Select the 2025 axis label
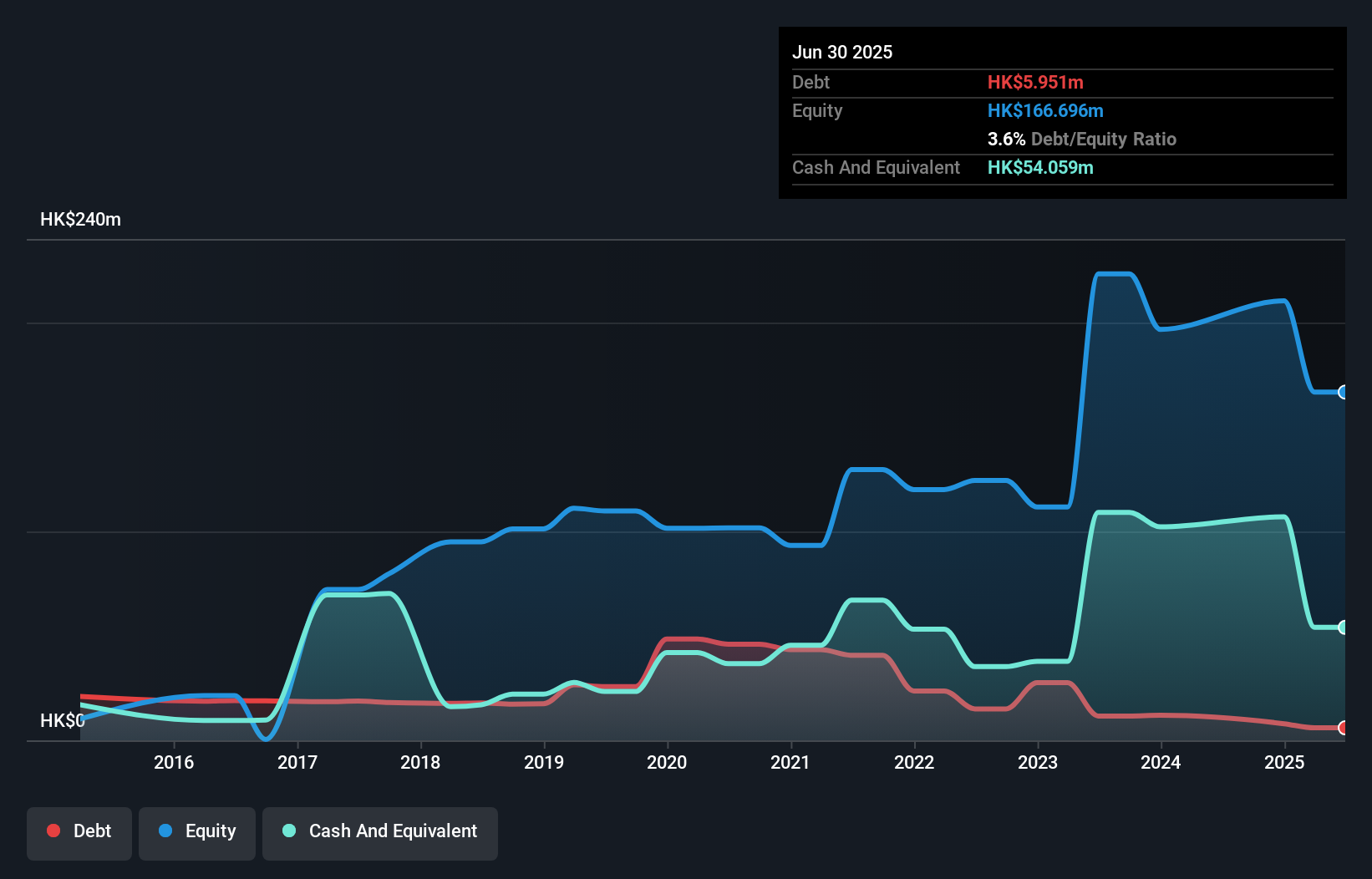This screenshot has width=1372, height=879. point(1285,762)
